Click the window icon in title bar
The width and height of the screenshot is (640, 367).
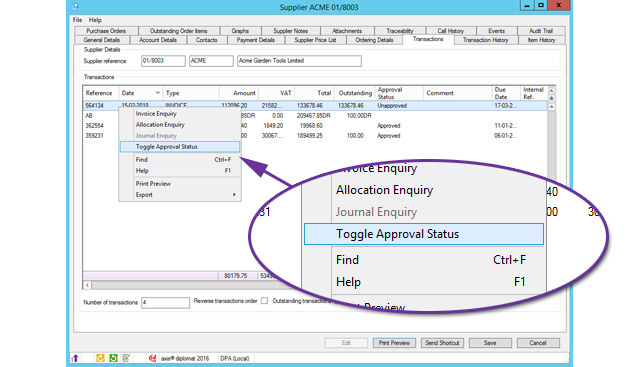click(76, 6)
